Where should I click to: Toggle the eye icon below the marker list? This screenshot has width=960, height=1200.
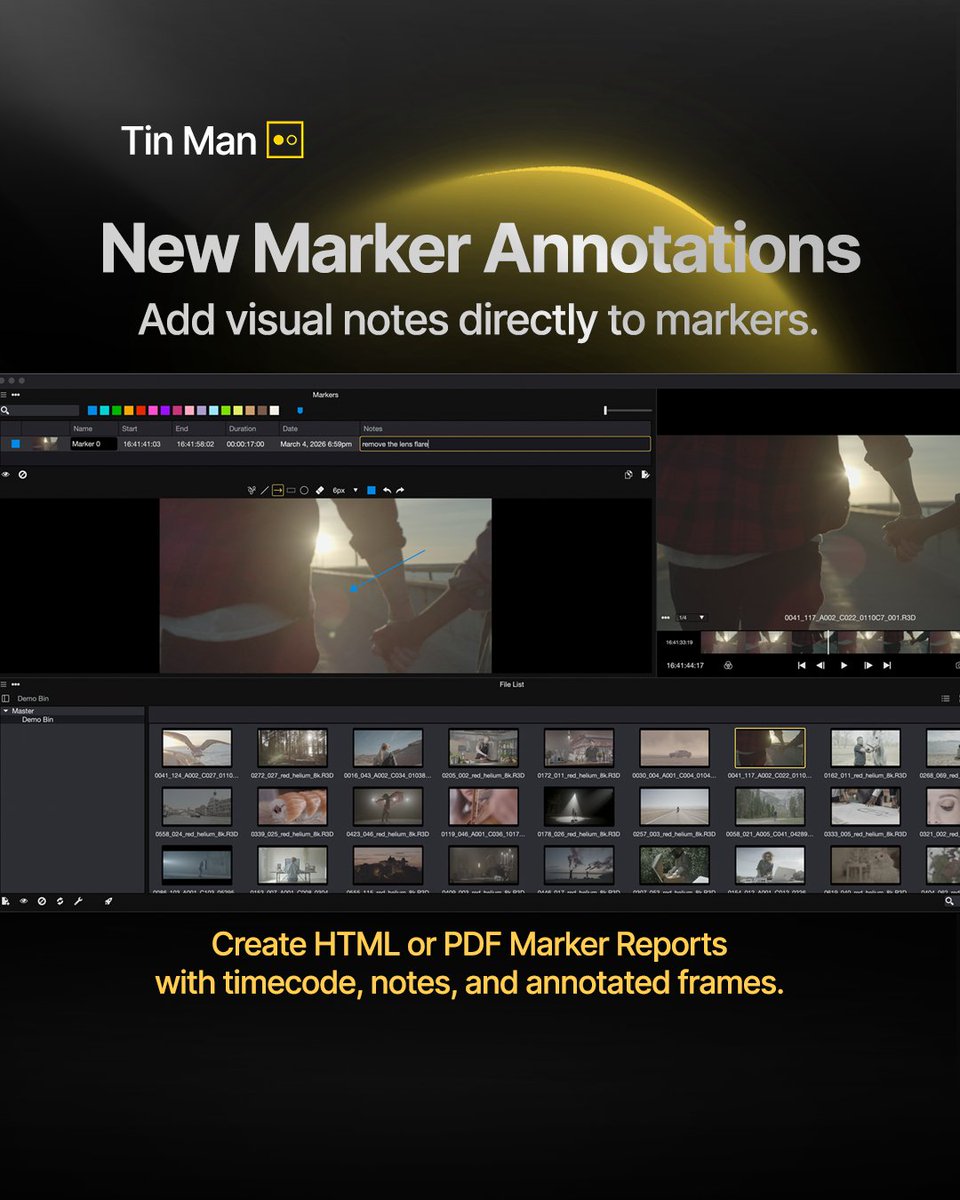pyautogui.click(x=6, y=474)
